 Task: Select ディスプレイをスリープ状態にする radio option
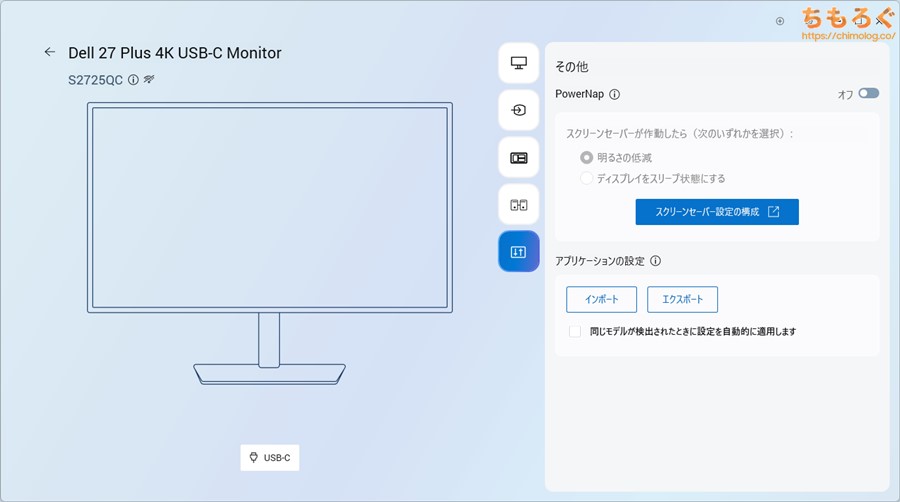pyautogui.click(x=587, y=178)
